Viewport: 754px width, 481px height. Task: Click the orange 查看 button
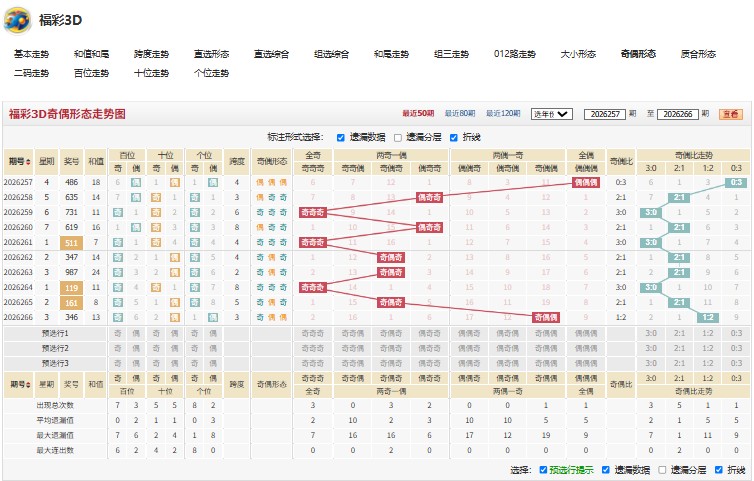[x=730, y=114]
